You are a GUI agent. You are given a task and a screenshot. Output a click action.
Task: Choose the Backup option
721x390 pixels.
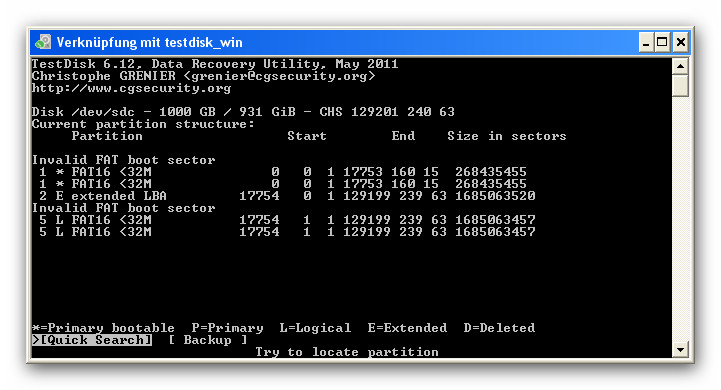pos(207,340)
